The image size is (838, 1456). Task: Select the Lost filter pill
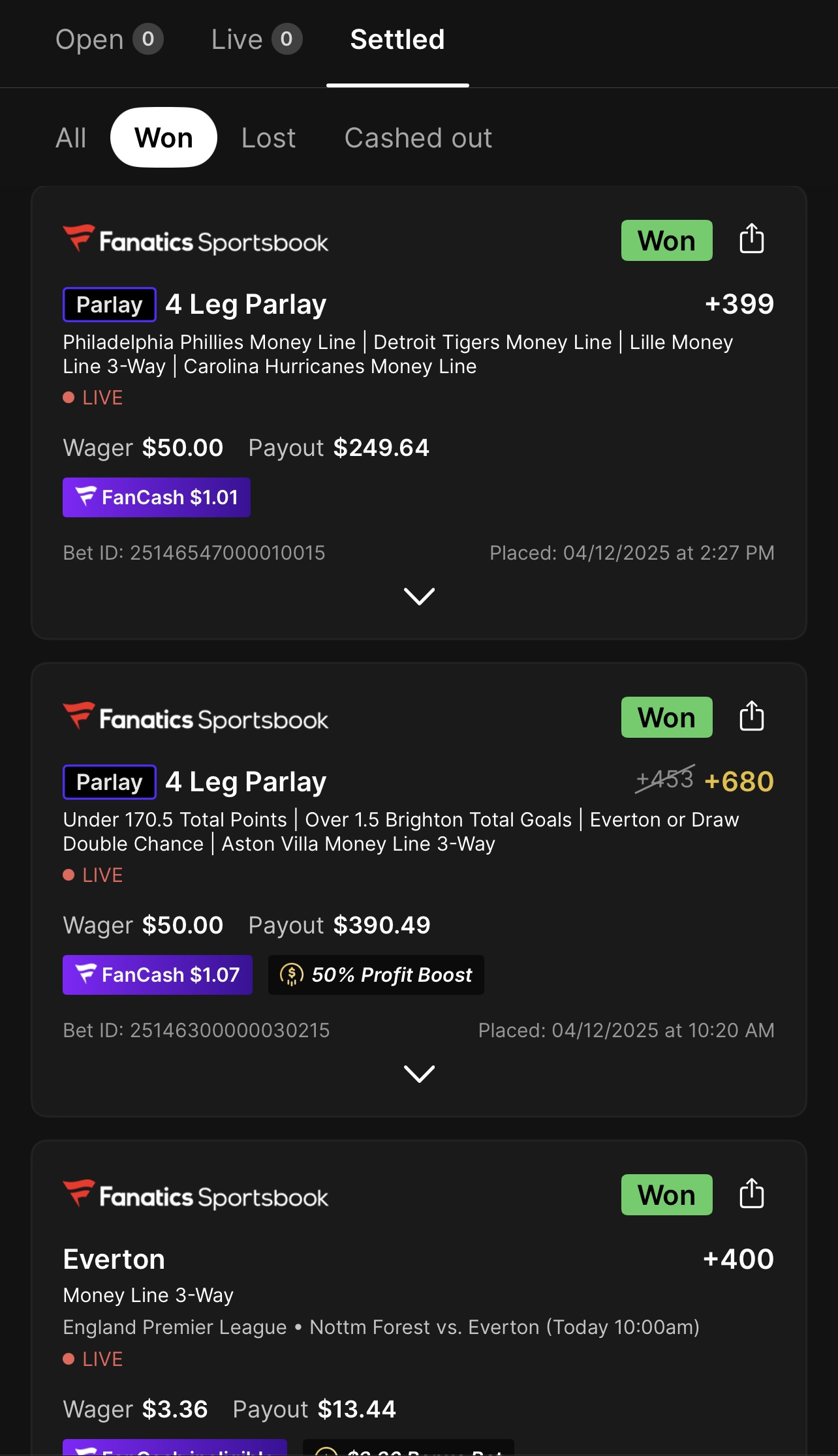pyautogui.click(x=268, y=138)
